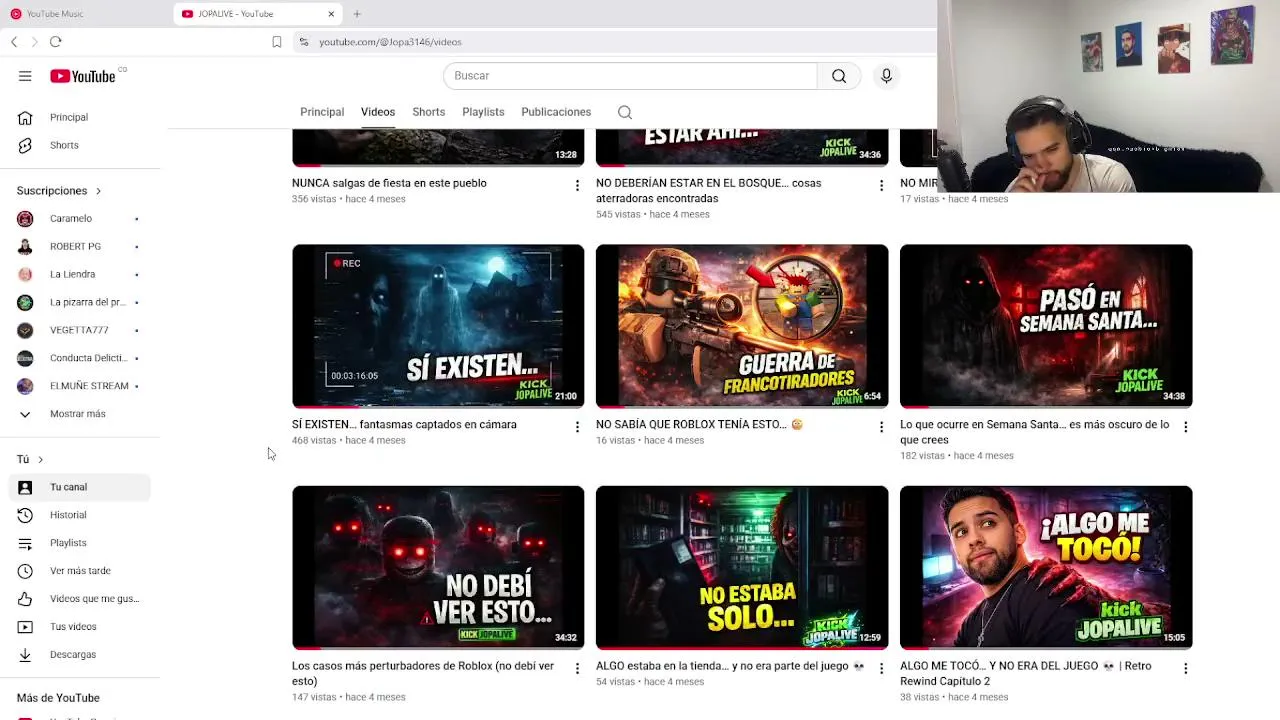Select the Publicaciones channel tab
Image resolution: width=1280 pixels, height=720 pixels.
click(x=556, y=112)
